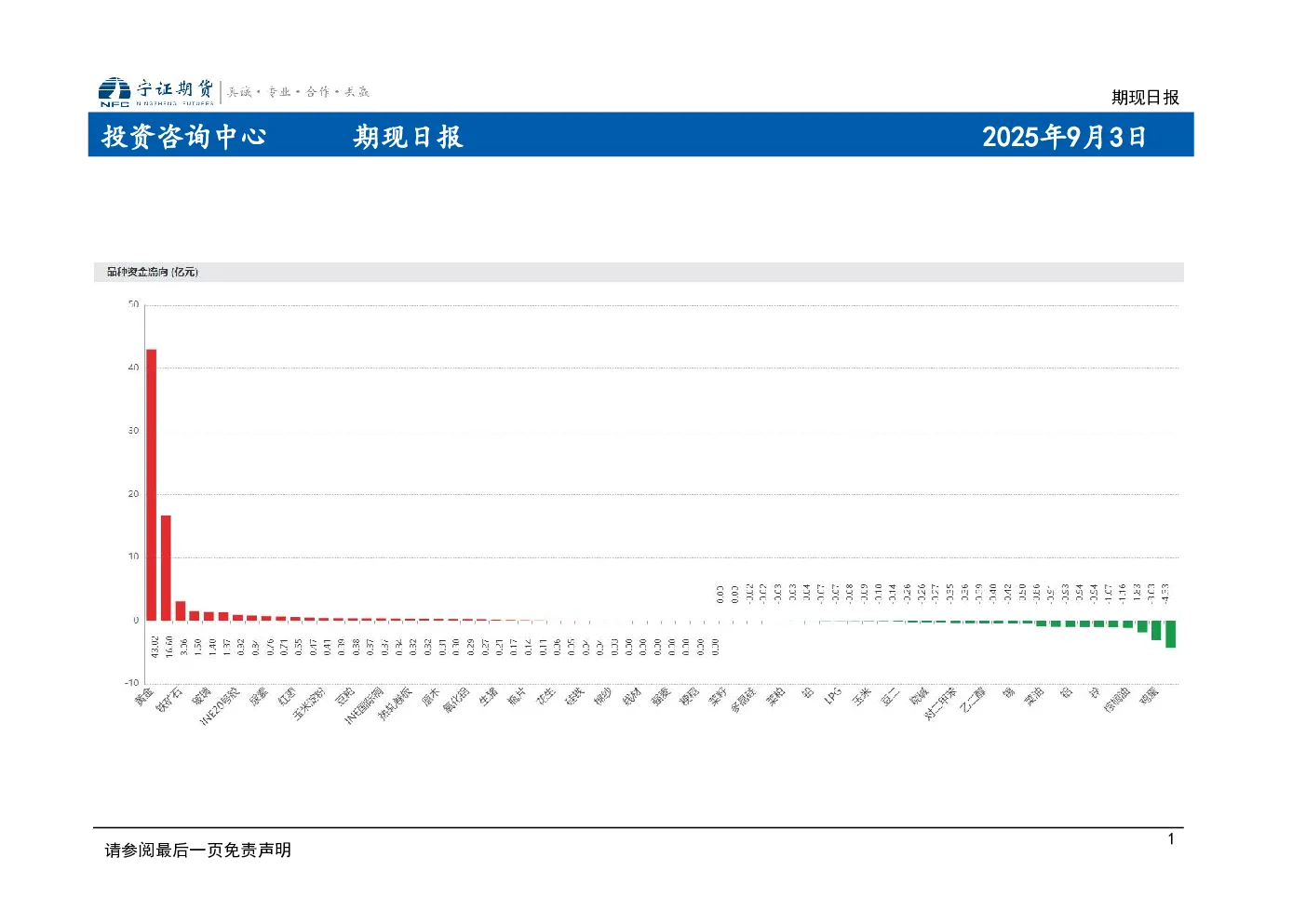Click the 氧化铝 category label
Viewport: 1306px width, 924px height.
456,700
